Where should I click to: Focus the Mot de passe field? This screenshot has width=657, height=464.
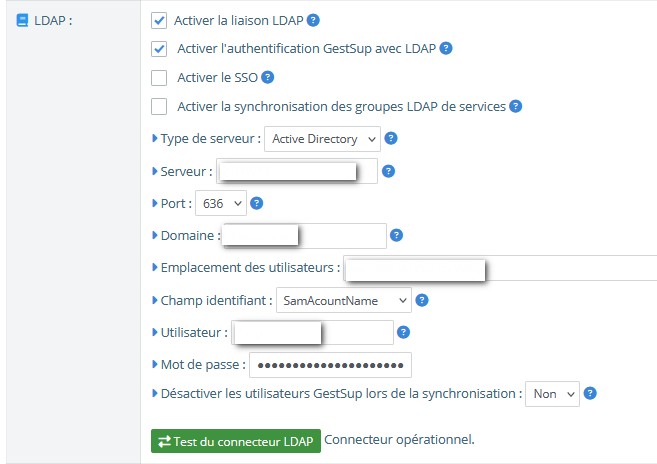tap(330, 365)
